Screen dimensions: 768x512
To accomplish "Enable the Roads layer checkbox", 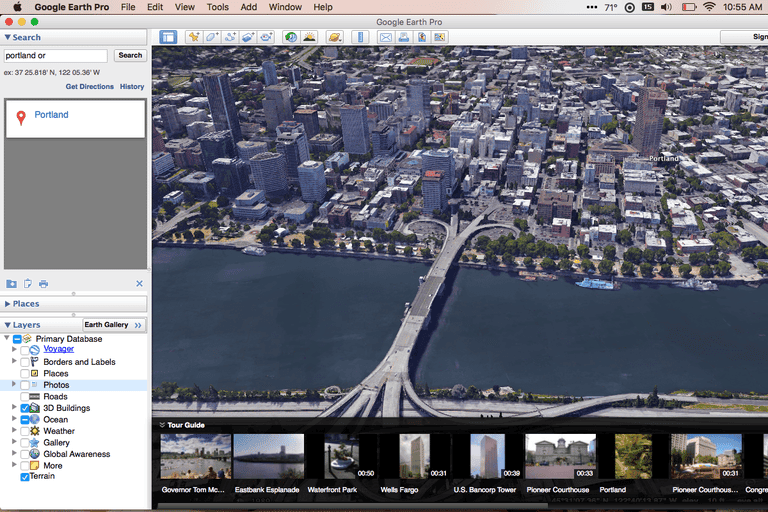I will [24, 396].
